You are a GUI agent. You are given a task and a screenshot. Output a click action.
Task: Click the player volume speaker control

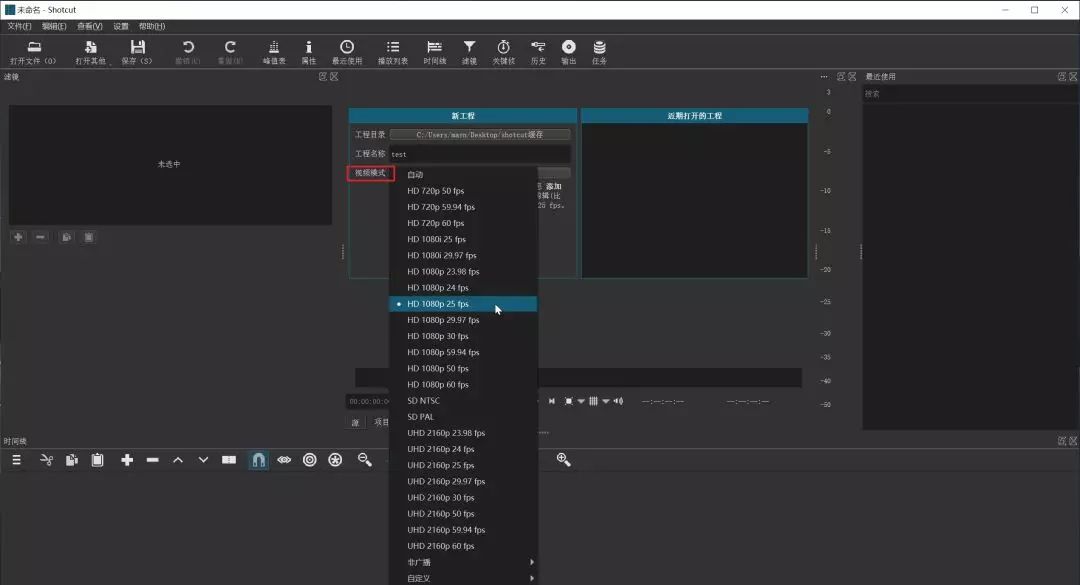618,401
